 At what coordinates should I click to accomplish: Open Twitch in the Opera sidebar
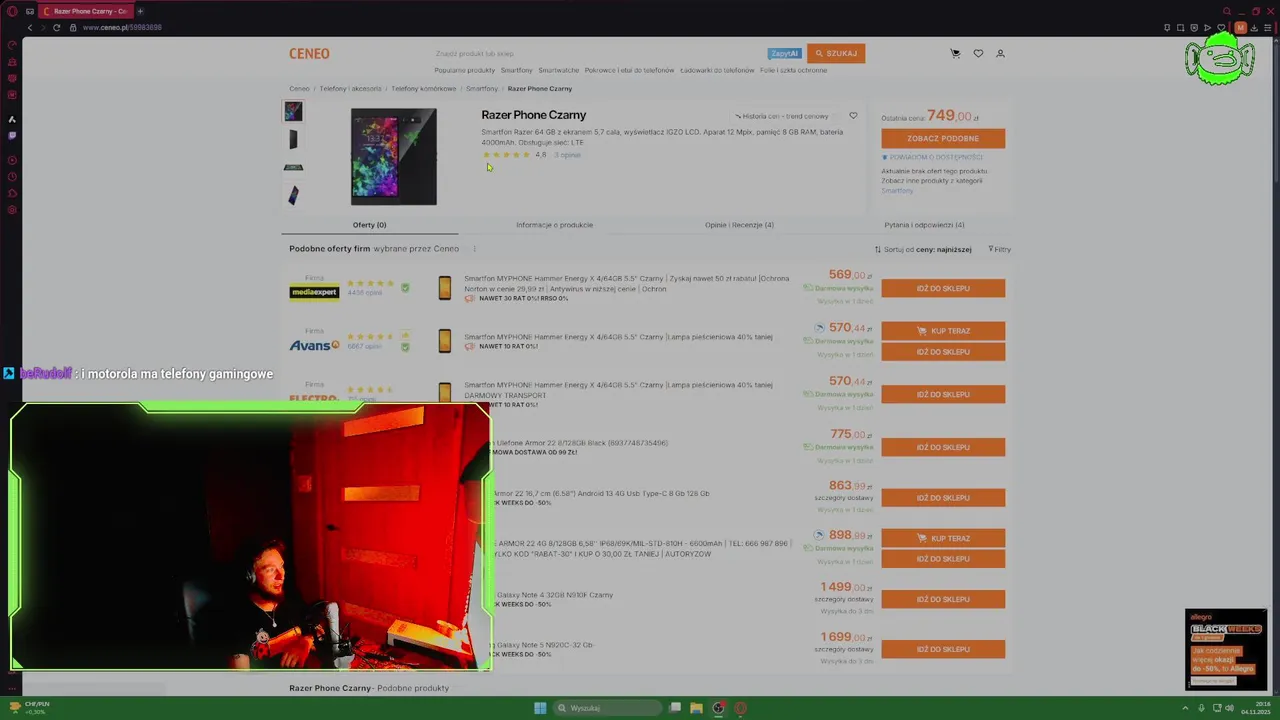12,135
